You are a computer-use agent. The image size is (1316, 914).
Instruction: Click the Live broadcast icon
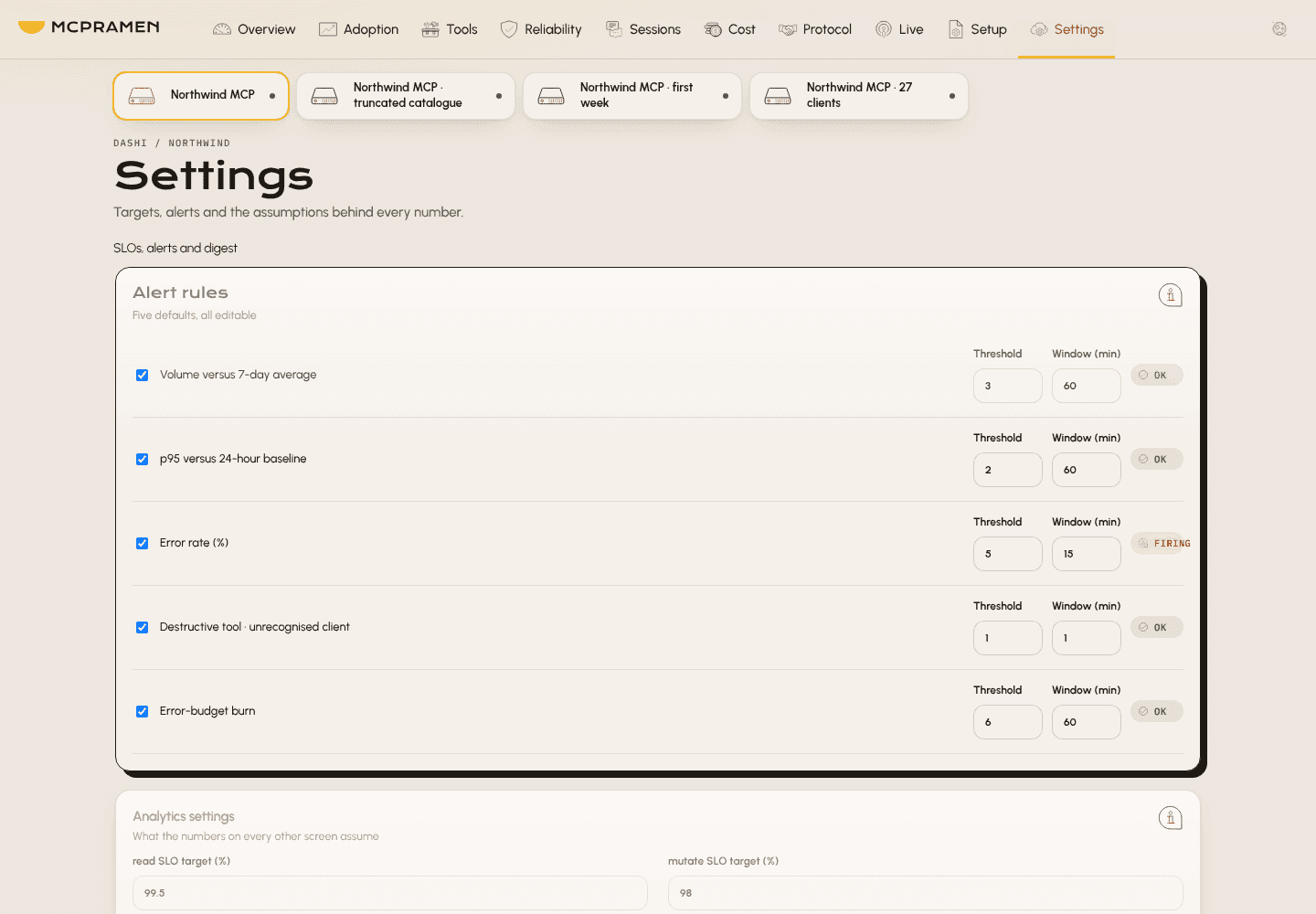tap(884, 29)
